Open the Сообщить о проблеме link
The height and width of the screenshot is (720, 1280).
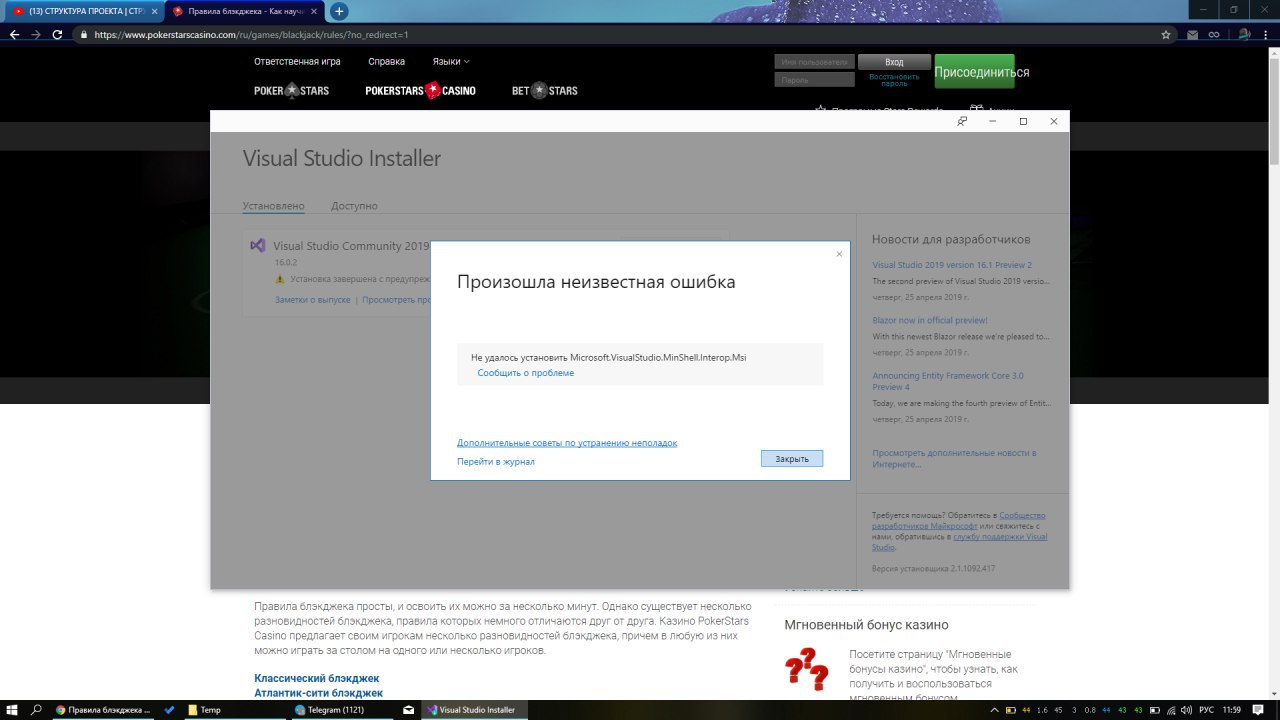[x=526, y=373]
